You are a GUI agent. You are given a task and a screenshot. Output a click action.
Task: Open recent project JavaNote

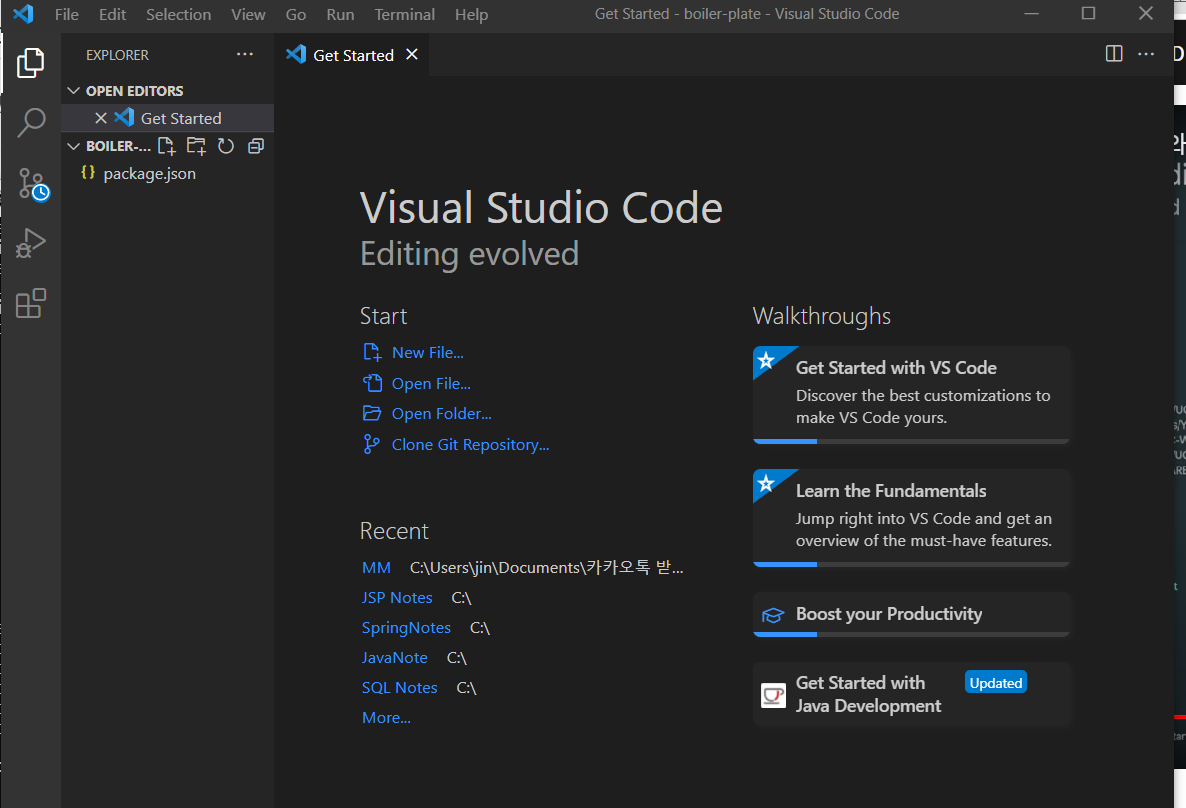pyautogui.click(x=395, y=658)
